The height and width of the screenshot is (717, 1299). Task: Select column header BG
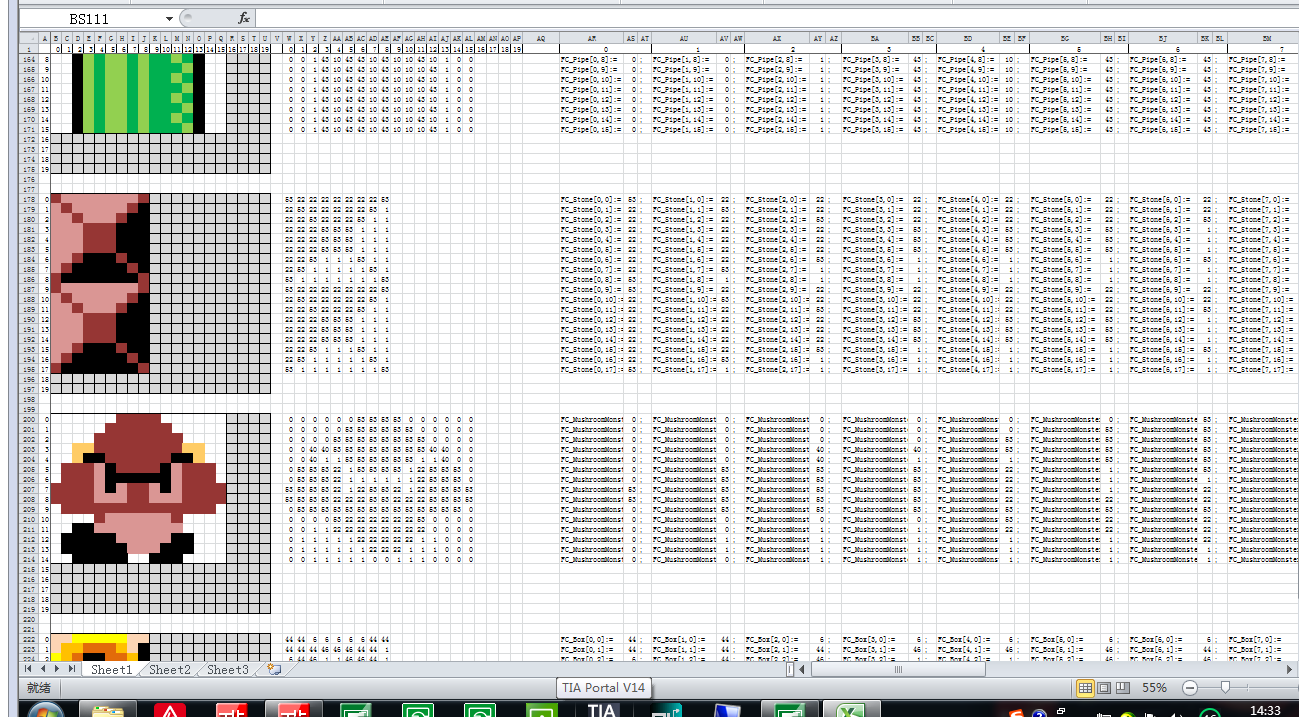click(1064, 38)
